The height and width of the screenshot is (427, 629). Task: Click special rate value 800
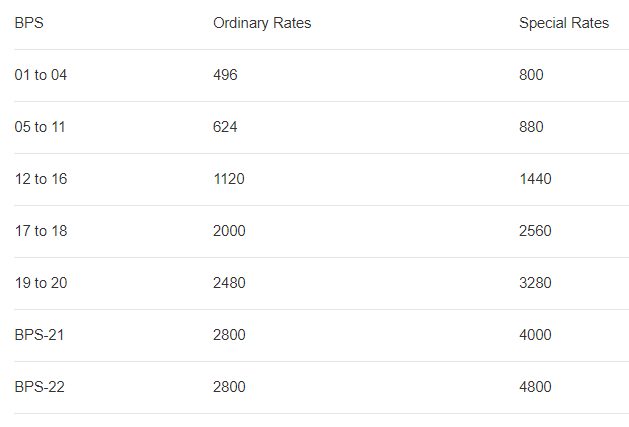point(531,75)
